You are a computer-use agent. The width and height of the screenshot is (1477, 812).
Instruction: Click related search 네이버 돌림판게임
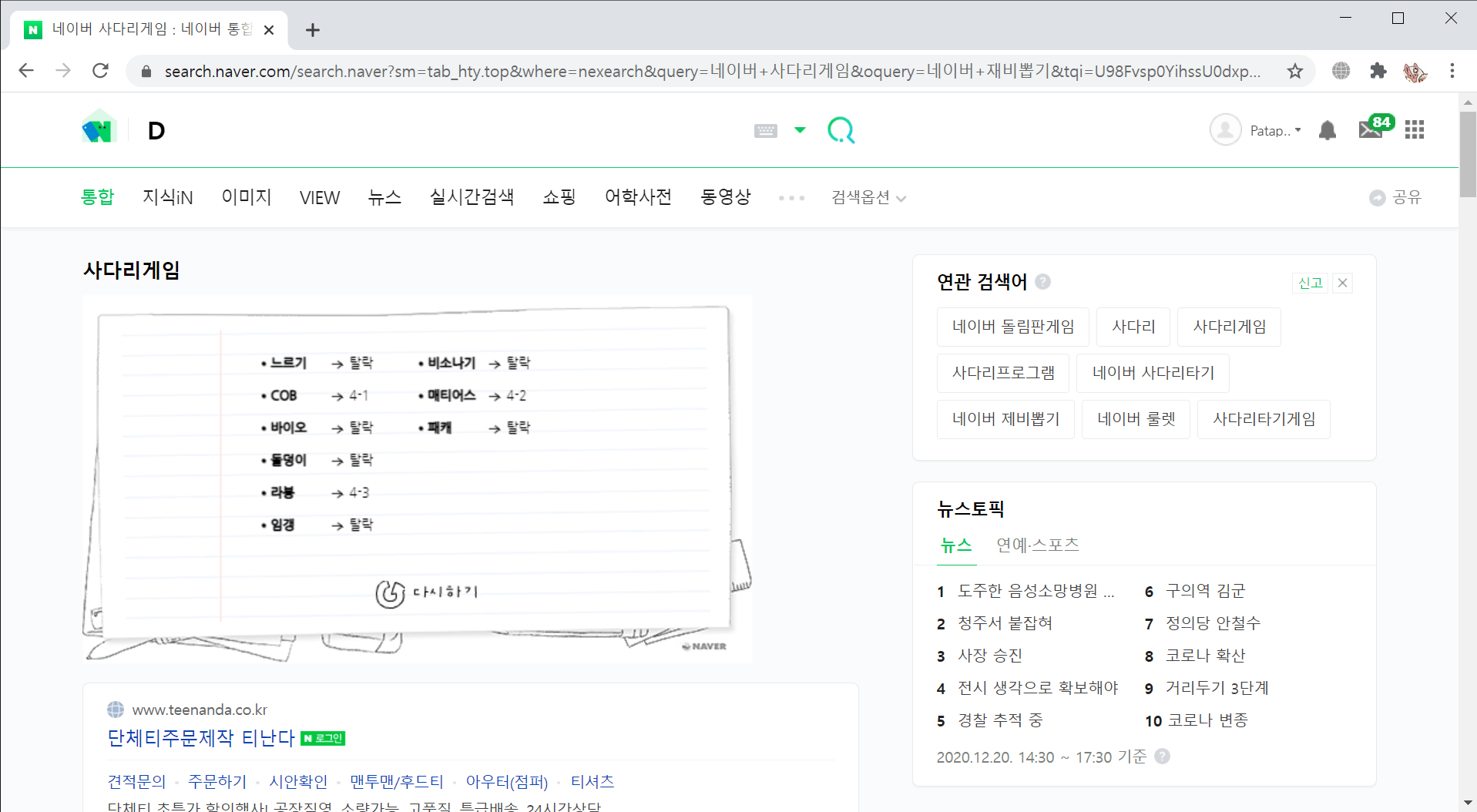click(x=1013, y=327)
